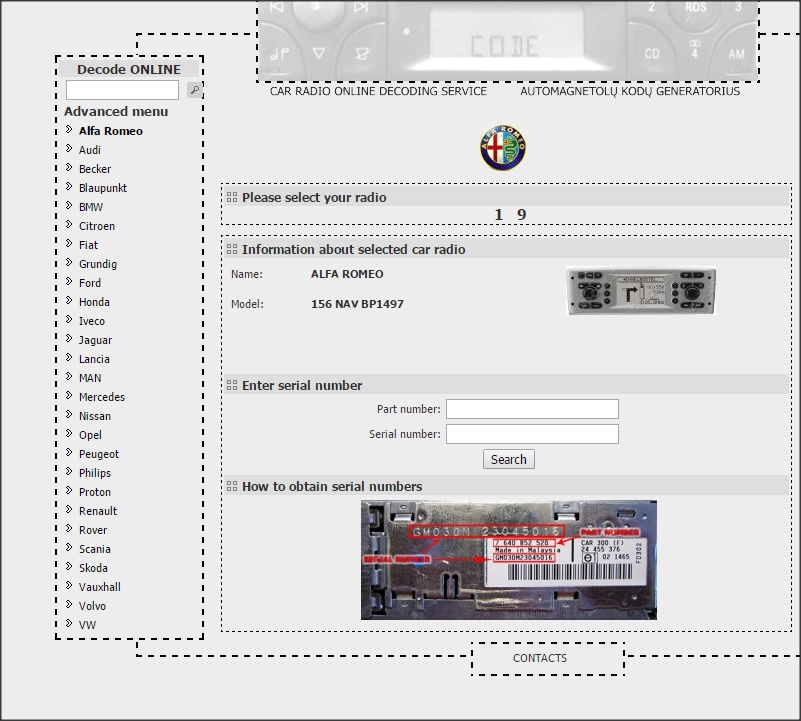Click arrow icon beside Renault
The height and width of the screenshot is (721, 801).
tap(69, 509)
